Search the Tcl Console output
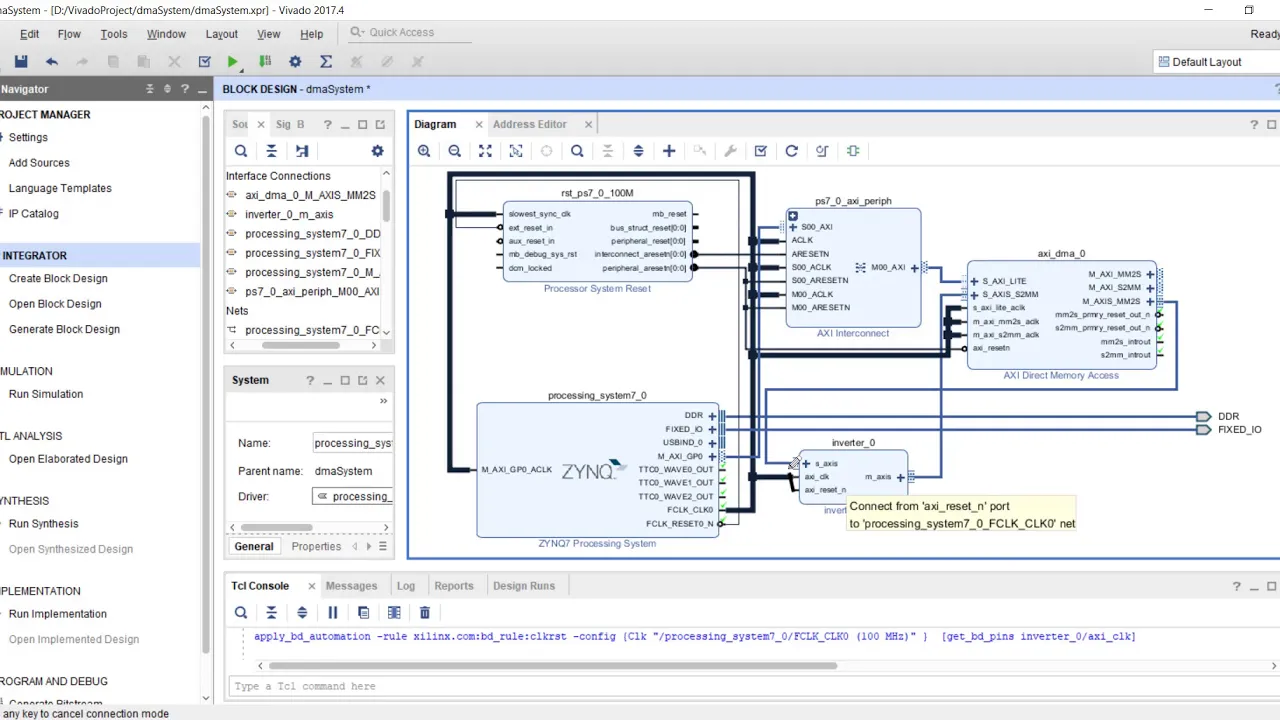1280x720 pixels. (241, 612)
